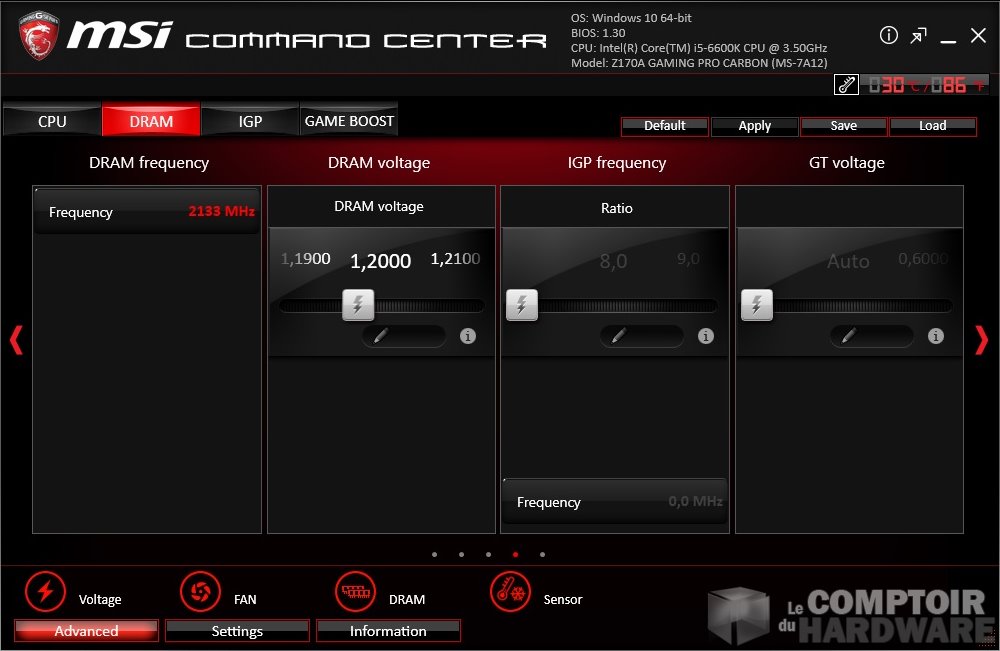Screen dimensions: 1000x651
Task: Click the IGP Ratio slider handle
Action: pyautogui.click(x=522, y=305)
